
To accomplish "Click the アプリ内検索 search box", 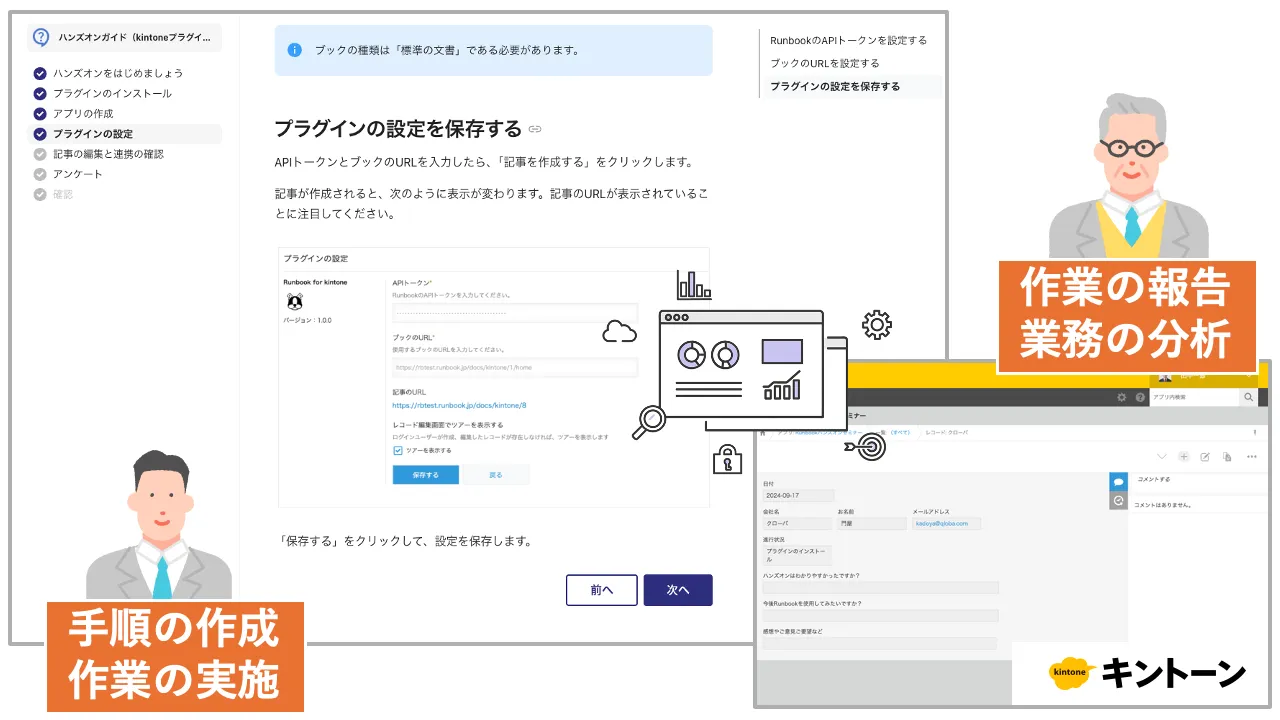I will coord(1193,397).
